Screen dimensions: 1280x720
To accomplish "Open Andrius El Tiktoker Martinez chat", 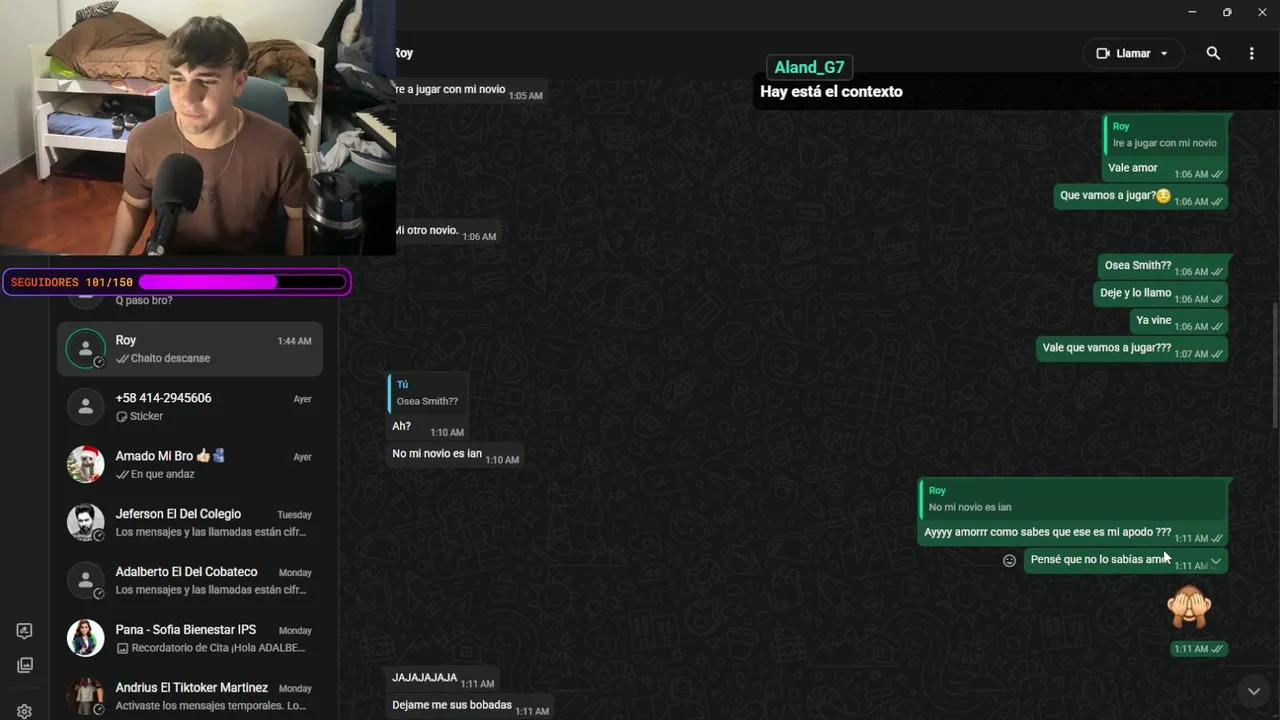I will click(x=190, y=697).
